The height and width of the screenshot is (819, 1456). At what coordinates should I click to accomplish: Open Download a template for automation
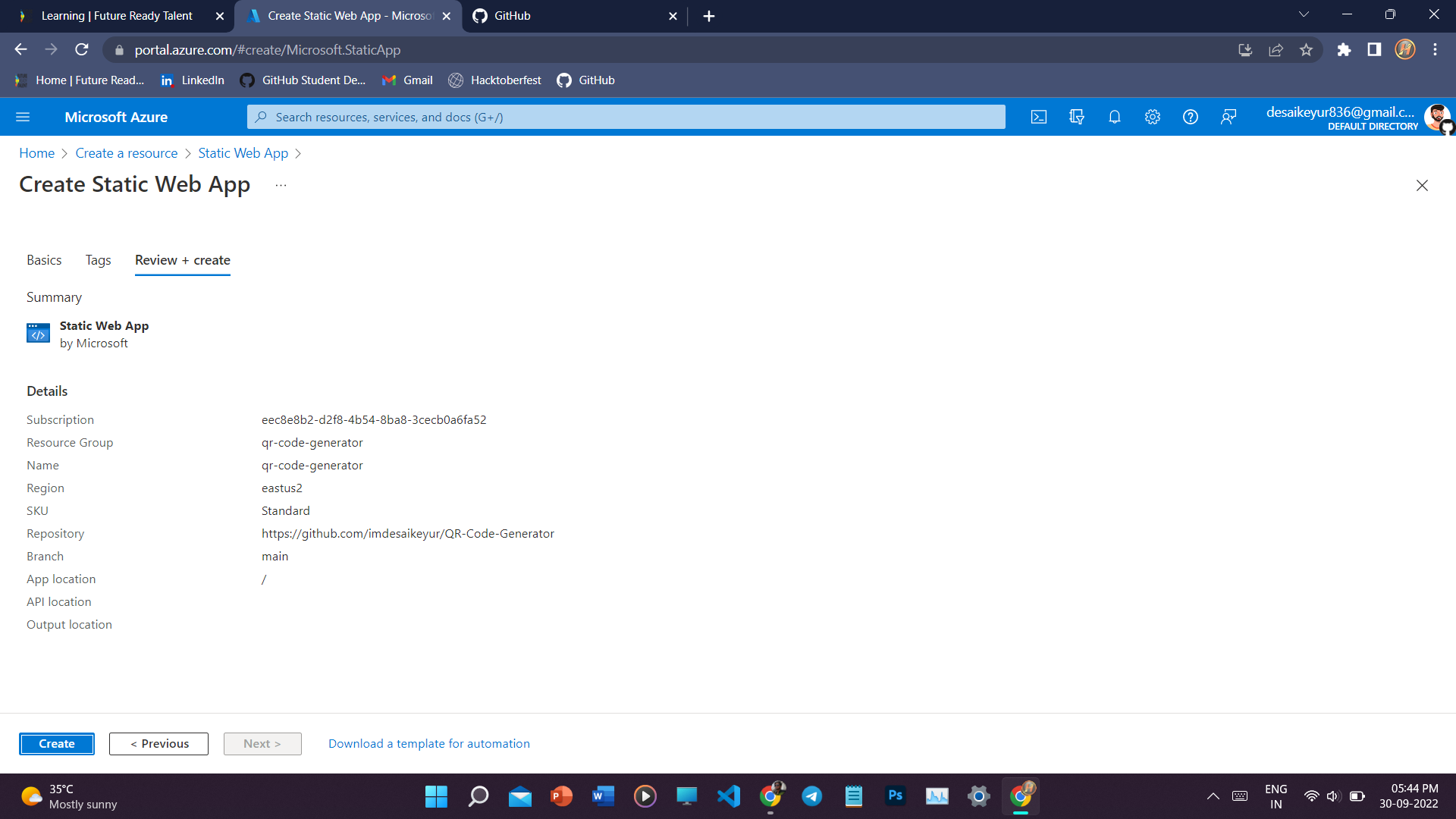pyautogui.click(x=429, y=743)
